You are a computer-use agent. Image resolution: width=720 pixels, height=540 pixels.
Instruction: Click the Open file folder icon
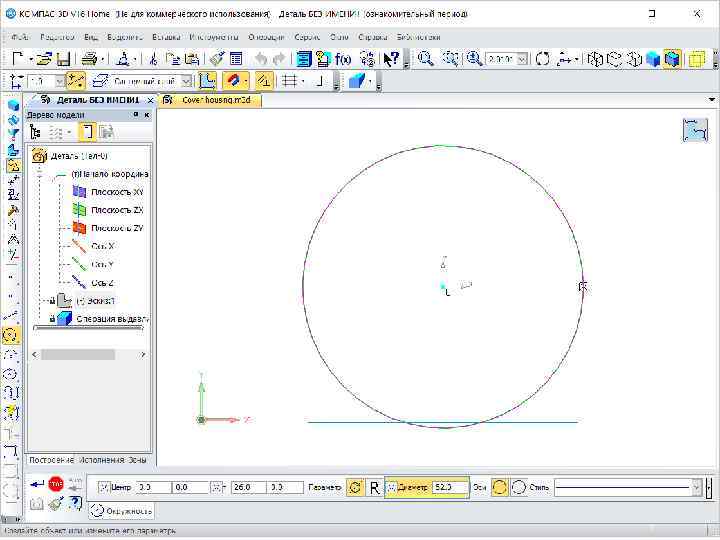pos(44,59)
